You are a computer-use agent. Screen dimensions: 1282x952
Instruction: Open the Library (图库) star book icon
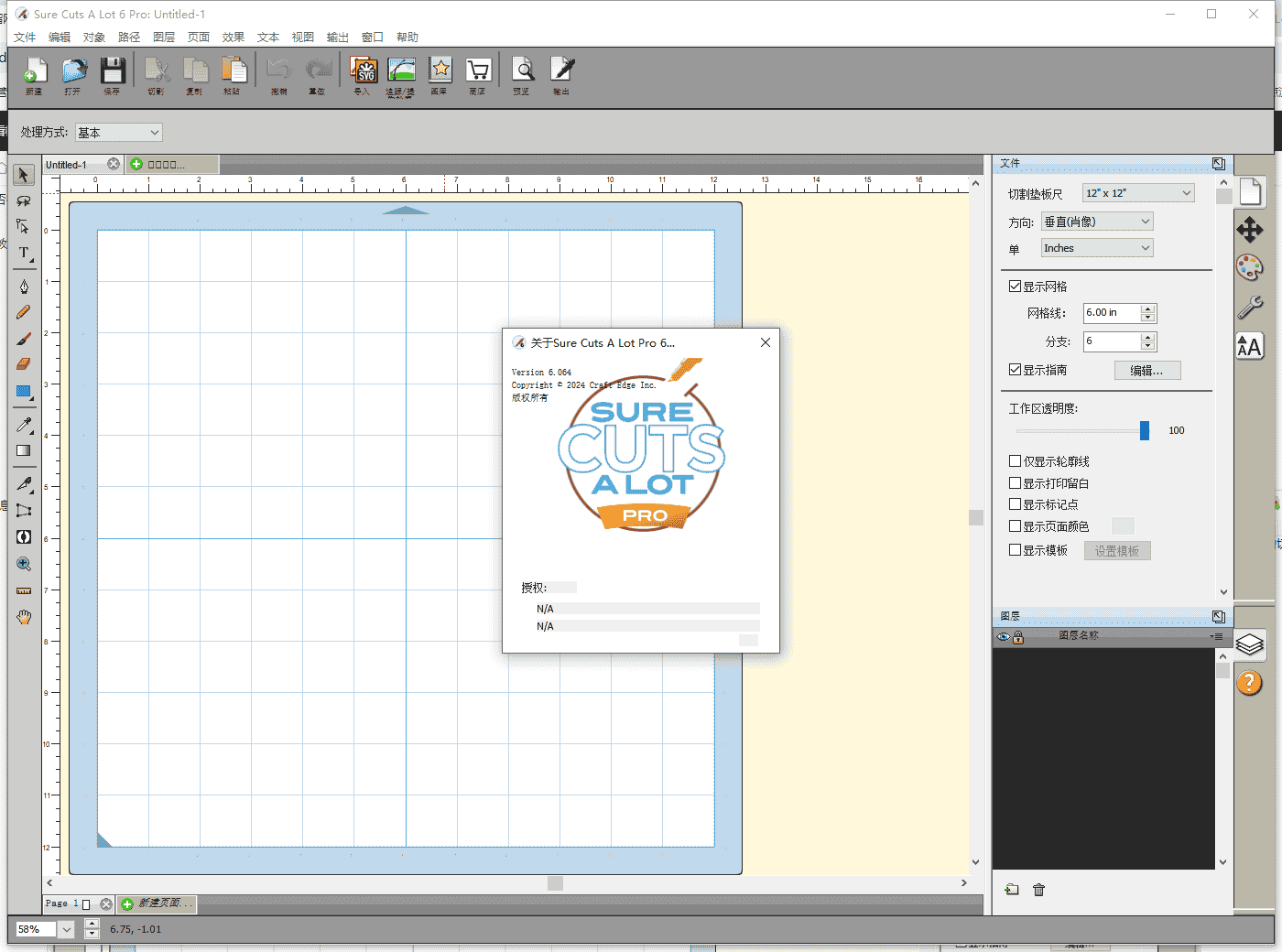point(440,71)
